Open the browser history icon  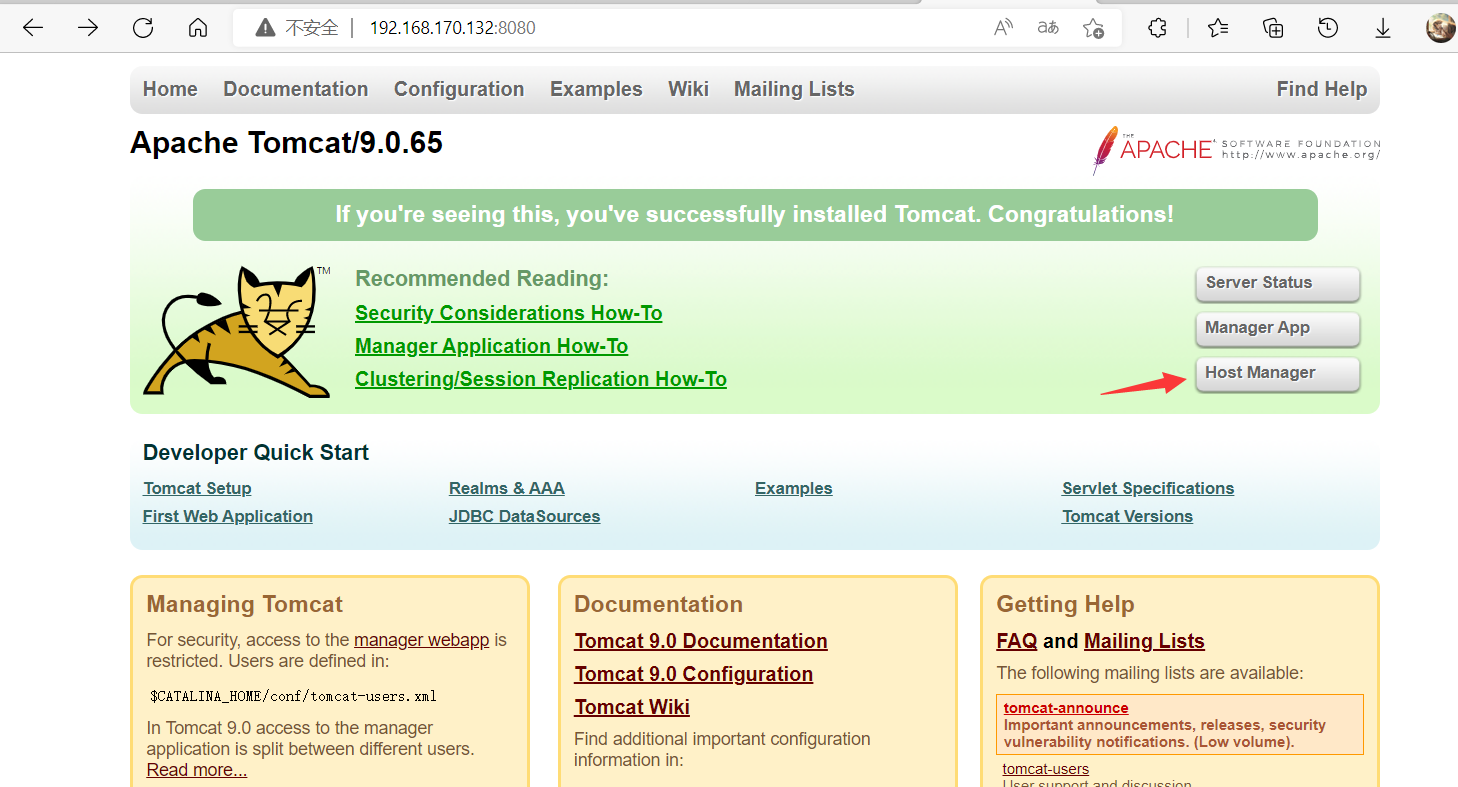point(1328,28)
